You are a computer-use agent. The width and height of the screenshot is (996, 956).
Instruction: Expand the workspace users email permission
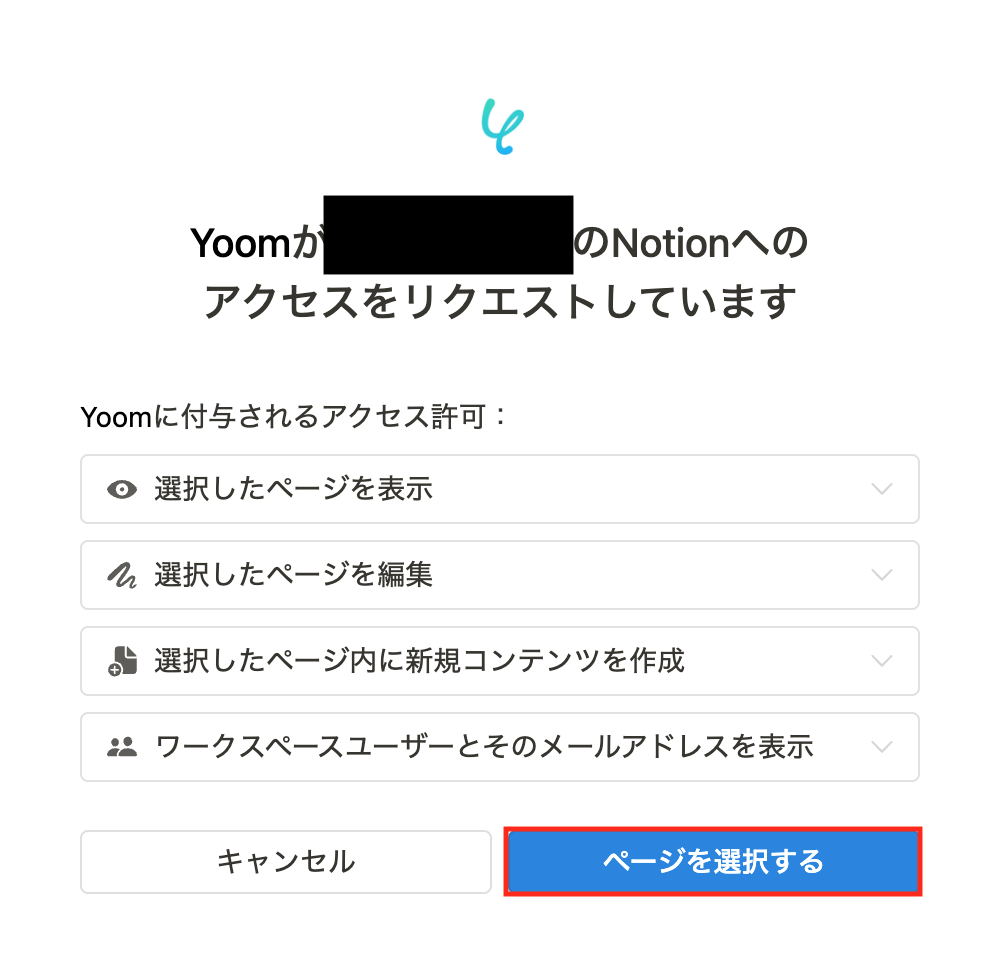point(881,747)
